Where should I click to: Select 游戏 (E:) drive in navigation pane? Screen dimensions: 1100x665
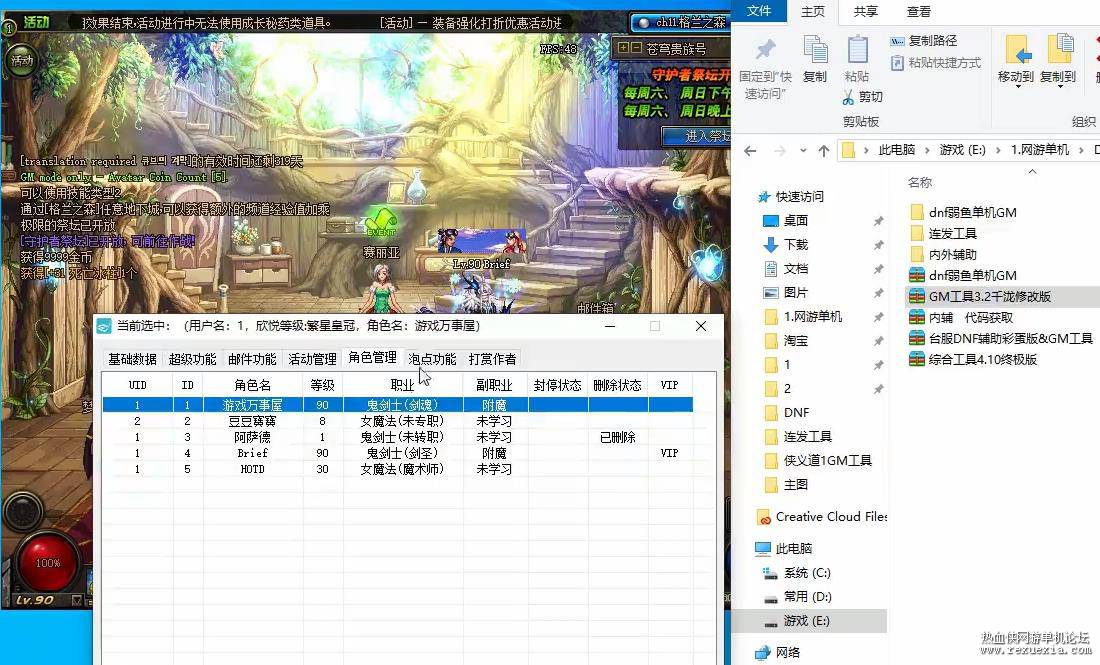pyautogui.click(x=807, y=621)
